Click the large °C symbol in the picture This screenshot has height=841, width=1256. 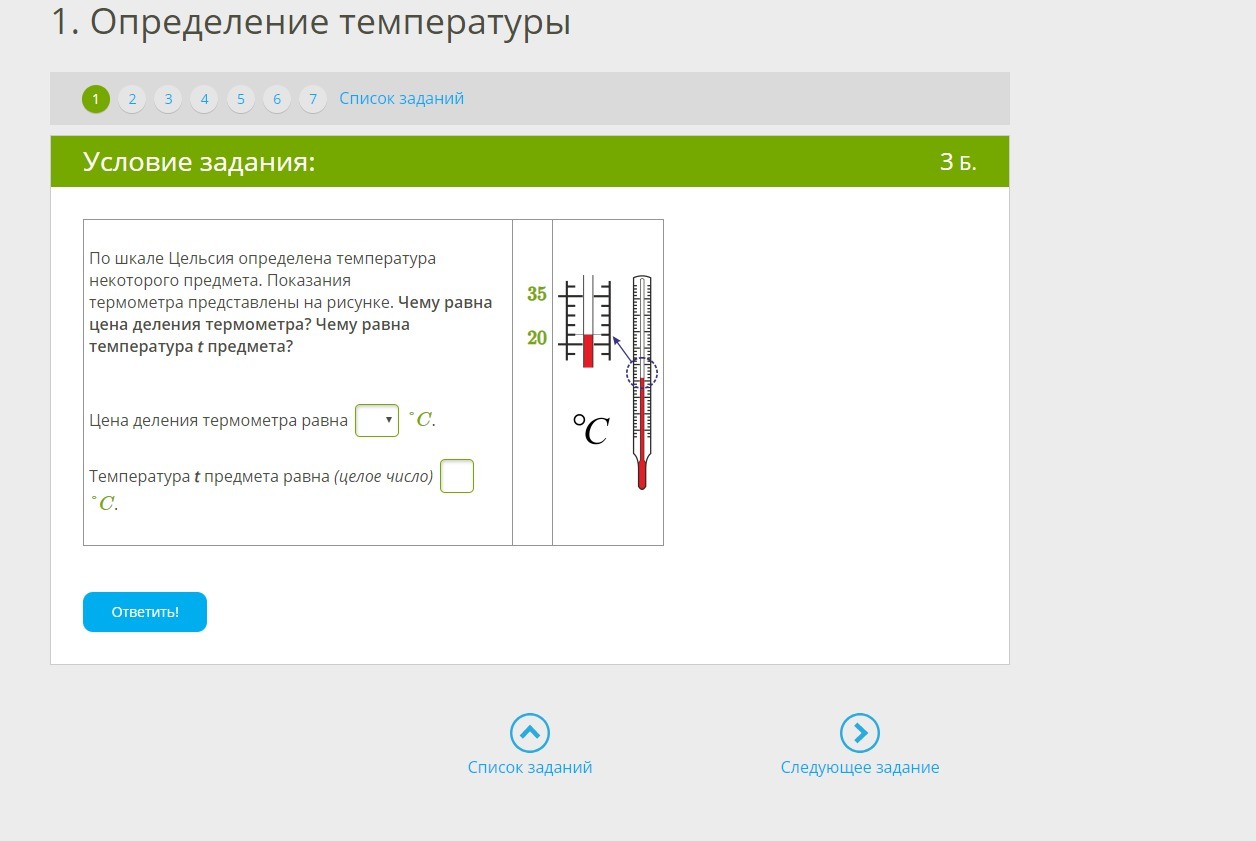591,430
